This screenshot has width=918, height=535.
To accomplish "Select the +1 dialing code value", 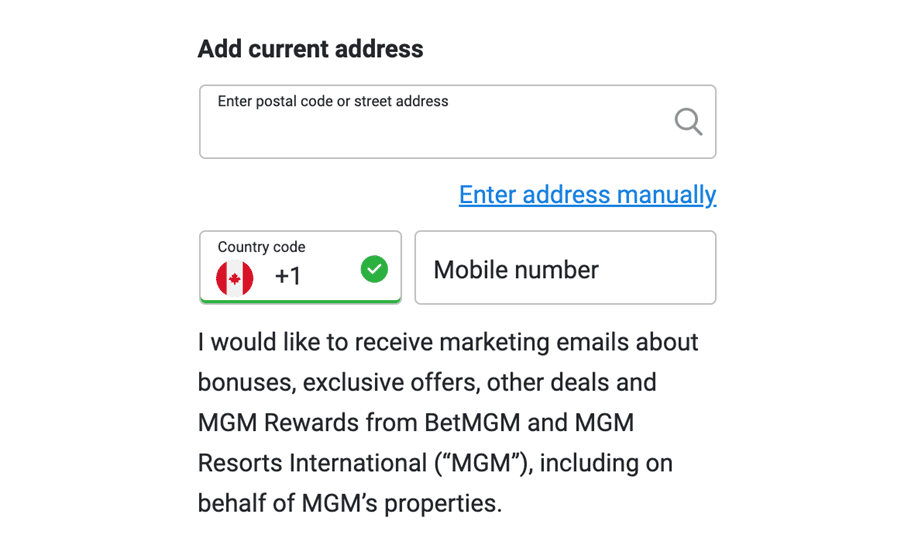I will coord(288,276).
